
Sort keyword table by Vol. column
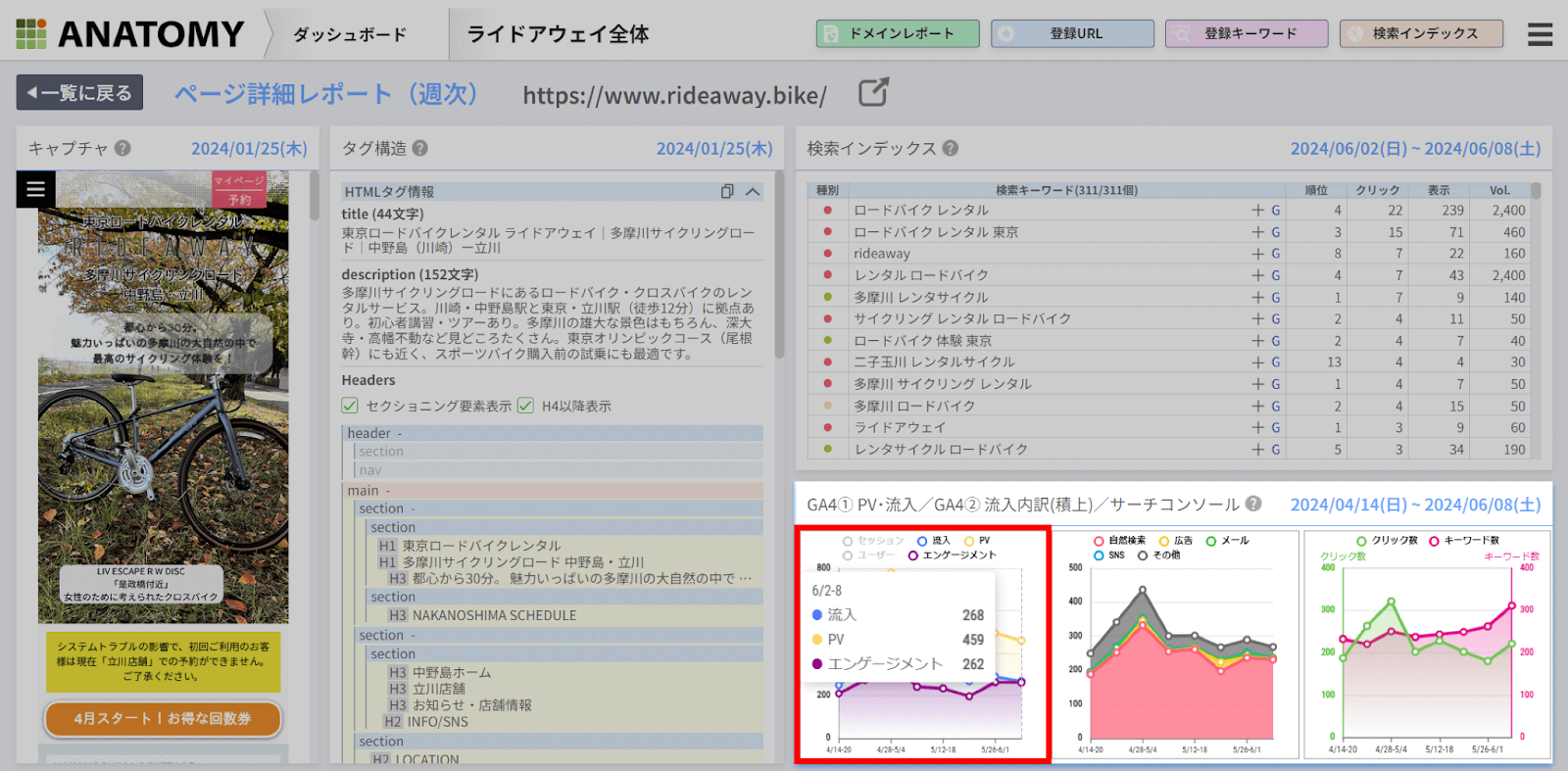click(1499, 190)
